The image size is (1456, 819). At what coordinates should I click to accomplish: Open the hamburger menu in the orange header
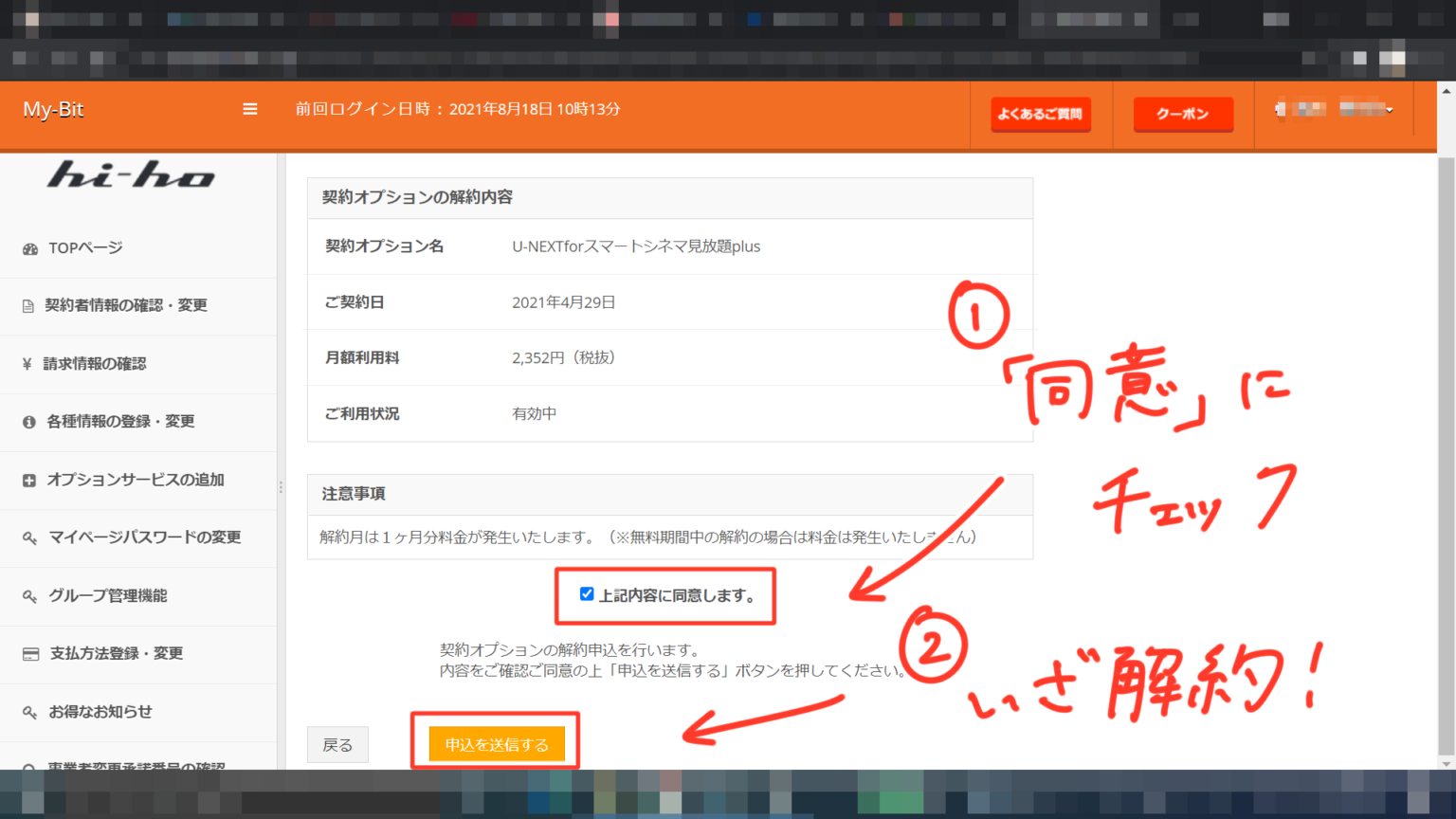click(249, 109)
